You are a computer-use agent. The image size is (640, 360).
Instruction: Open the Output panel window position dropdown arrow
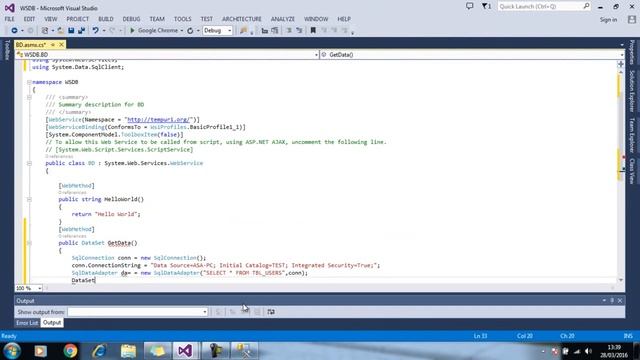pyautogui.click(x=604, y=300)
